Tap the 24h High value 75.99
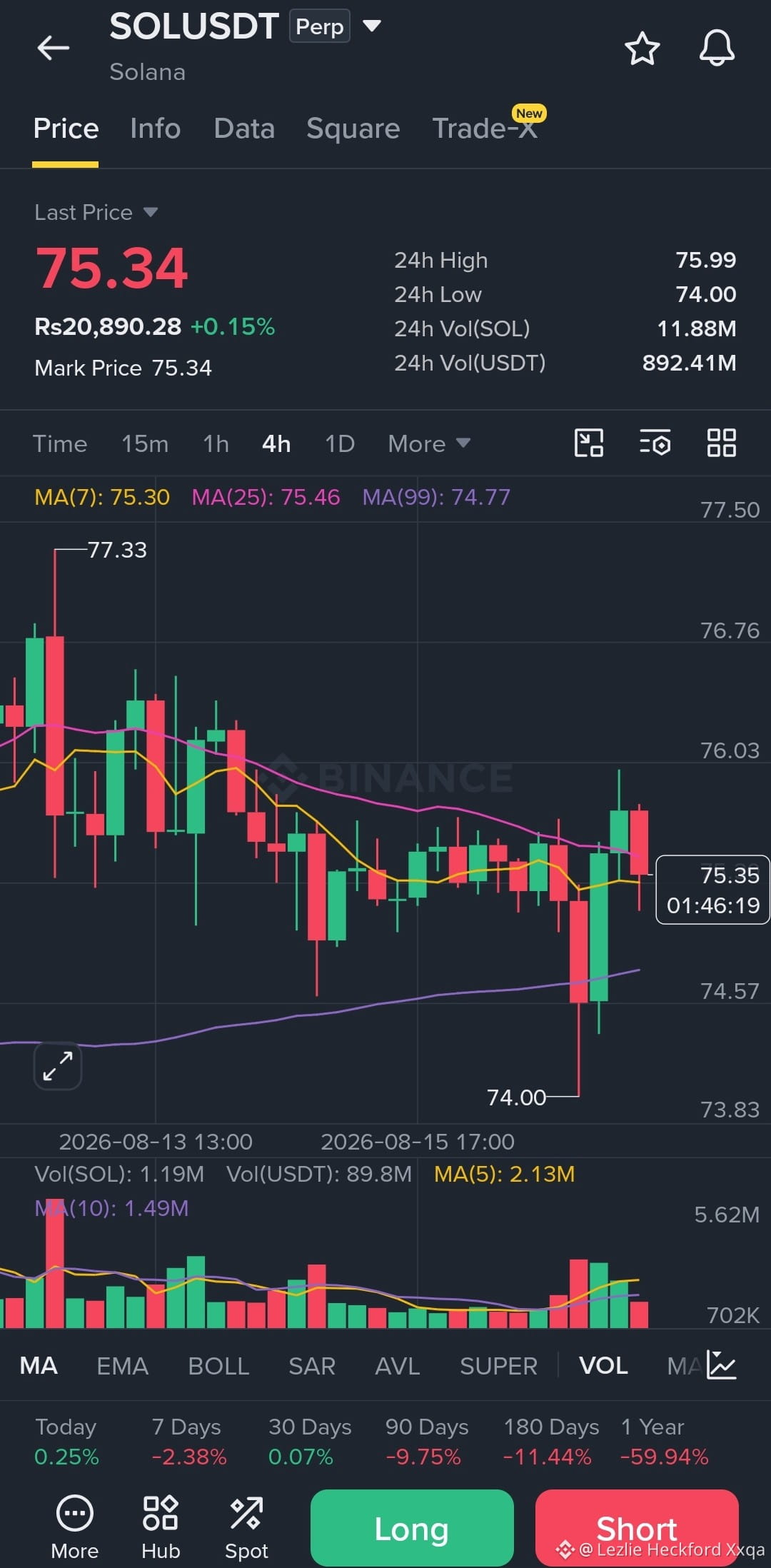Viewport: 771px width, 1568px height. pyautogui.click(x=705, y=260)
